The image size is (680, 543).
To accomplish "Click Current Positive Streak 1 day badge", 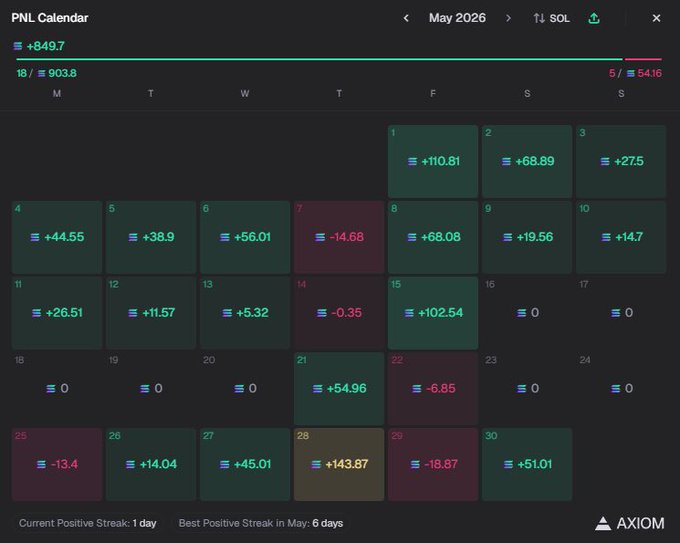I will (88, 523).
